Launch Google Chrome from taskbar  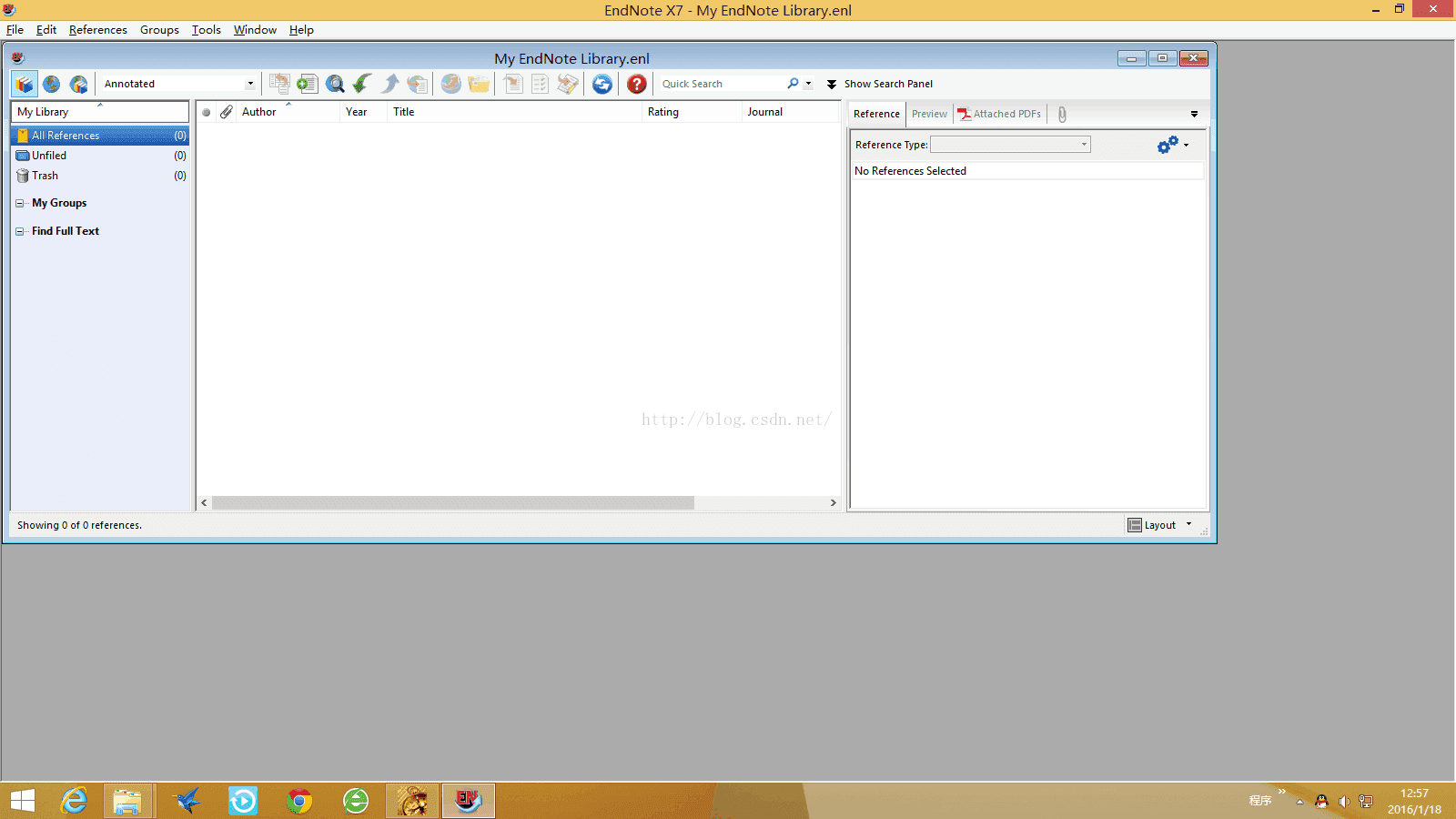[299, 801]
